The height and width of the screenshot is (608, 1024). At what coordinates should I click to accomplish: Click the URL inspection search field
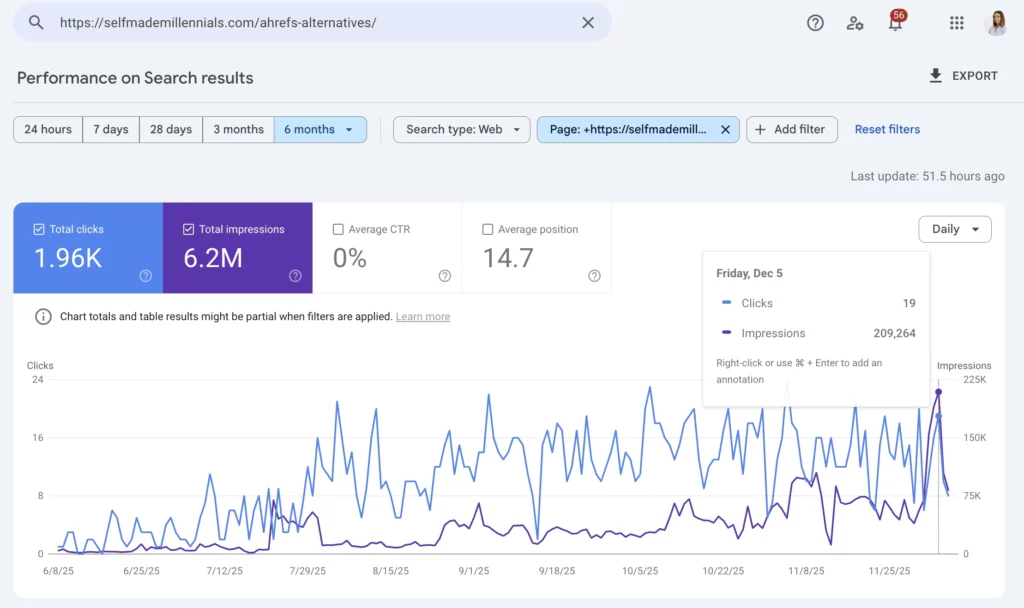310,22
